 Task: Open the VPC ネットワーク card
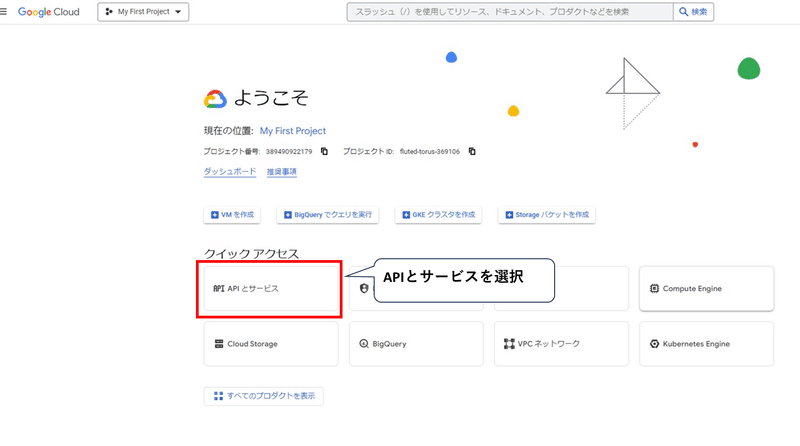561,343
